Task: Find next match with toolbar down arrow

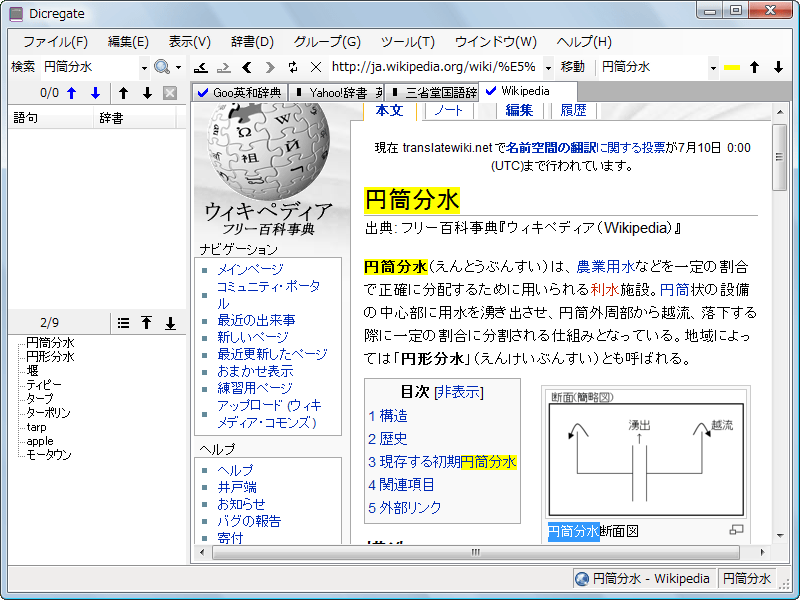Action: [778, 67]
